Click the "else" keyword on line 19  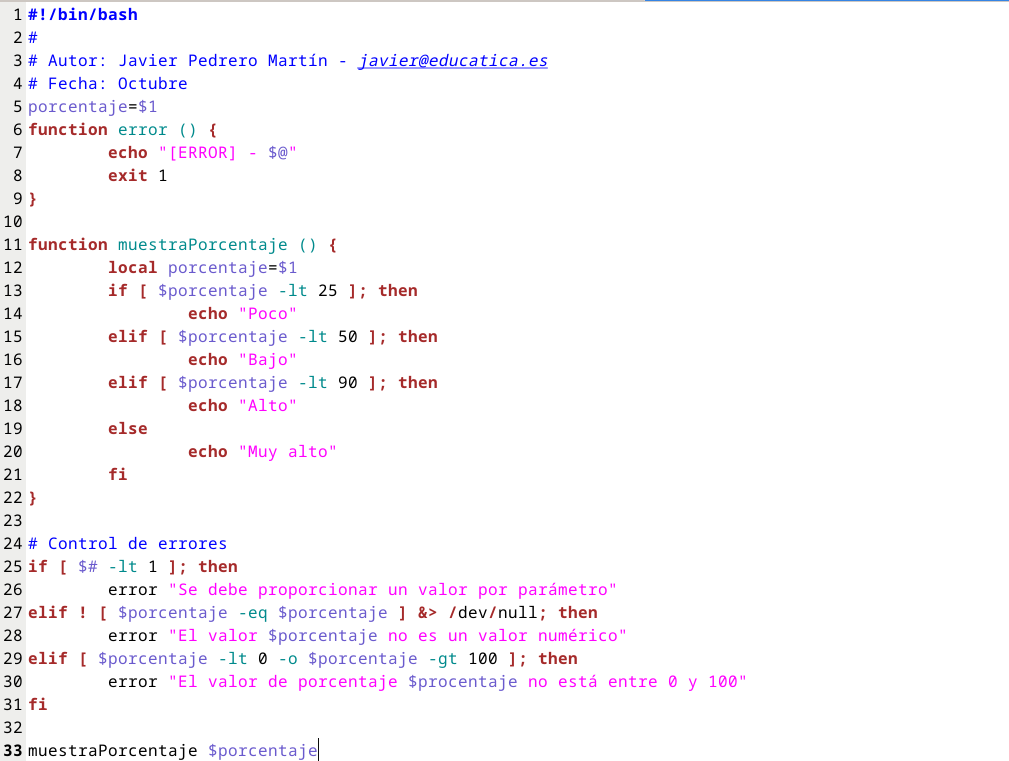pyautogui.click(x=127, y=429)
